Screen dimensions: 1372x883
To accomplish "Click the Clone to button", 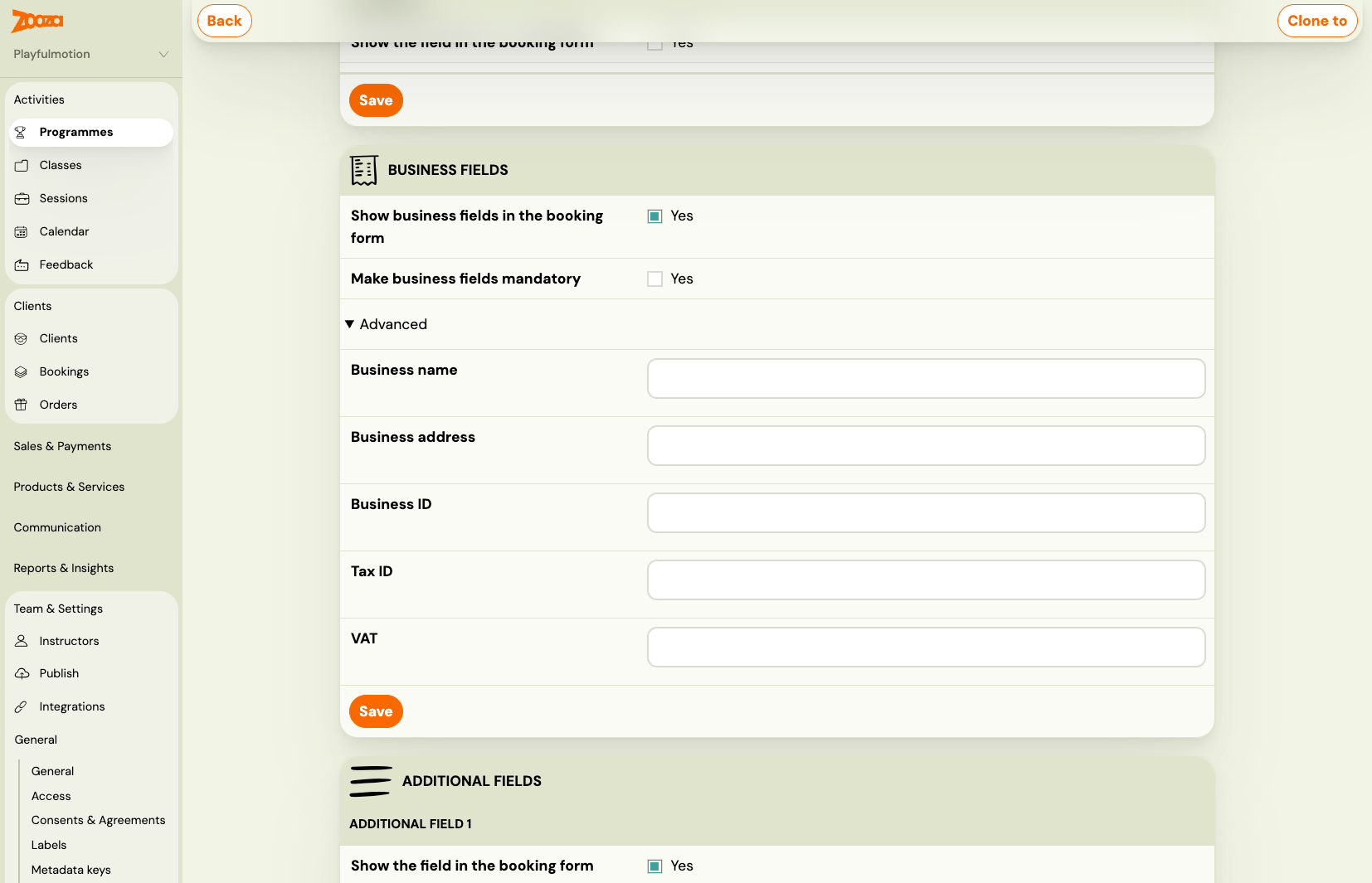I will (1317, 21).
